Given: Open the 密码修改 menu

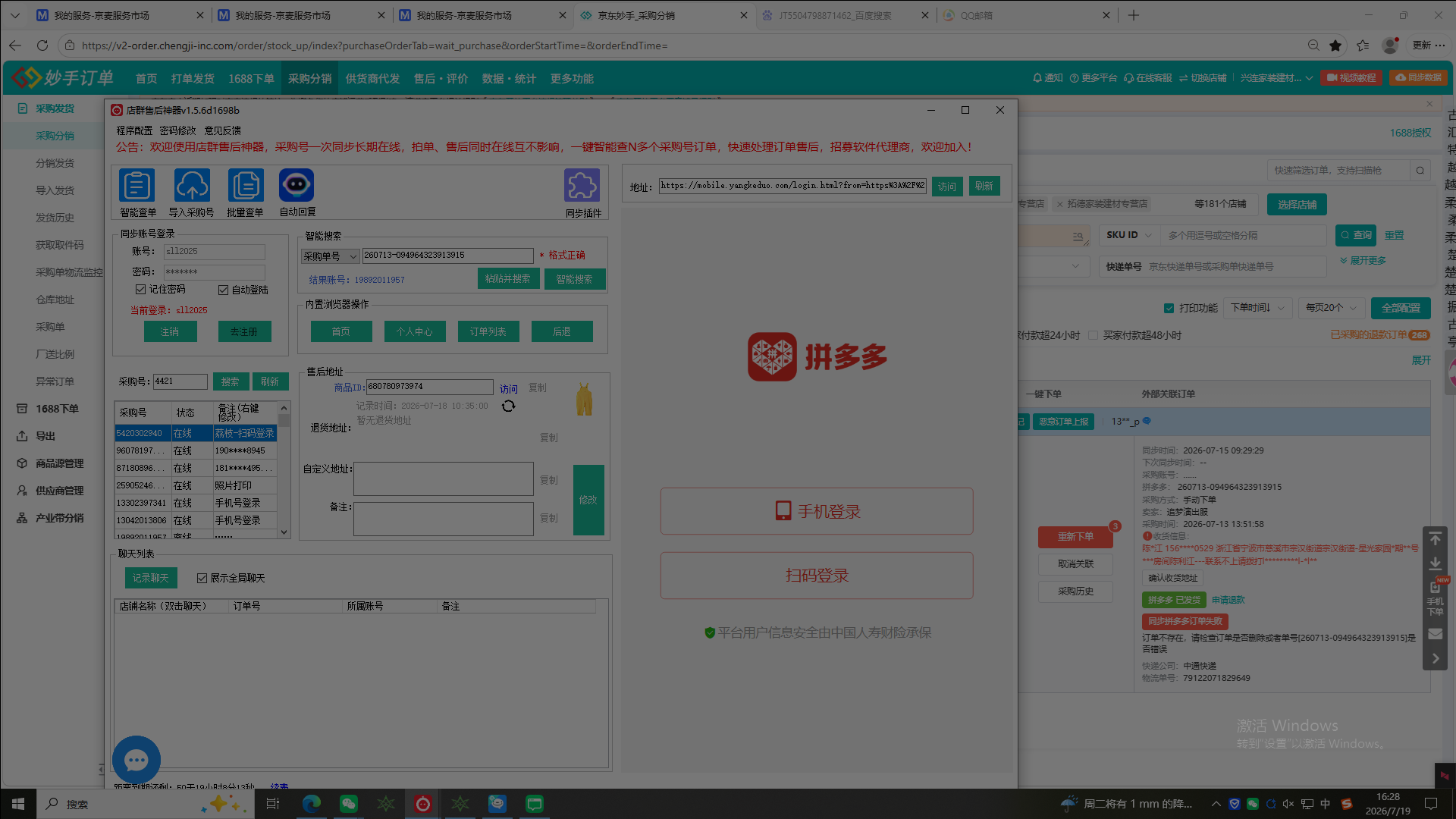Looking at the screenshot, I should (x=177, y=130).
